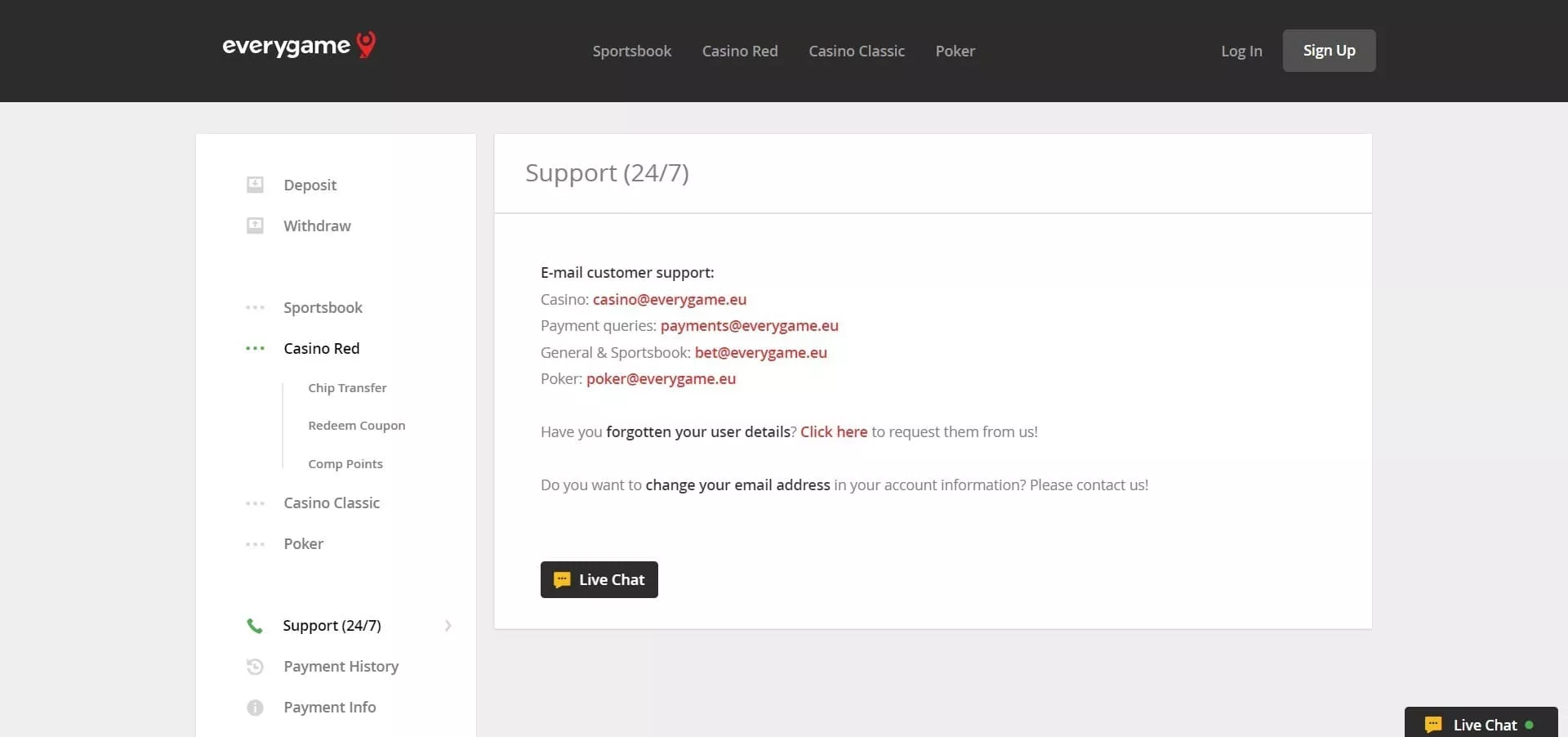1568x737 pixels.
Task: Expand the Poker sidebar section
Action: tap(303, 544)
